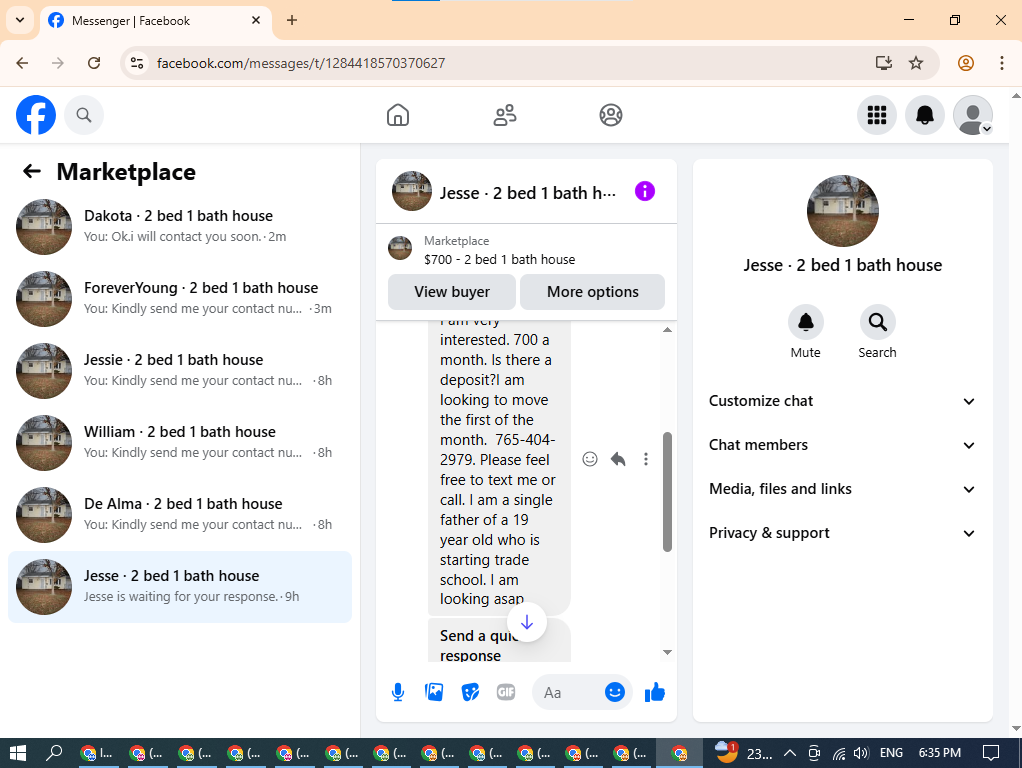Open the taskbar volume control

click(x=861, y=754)
